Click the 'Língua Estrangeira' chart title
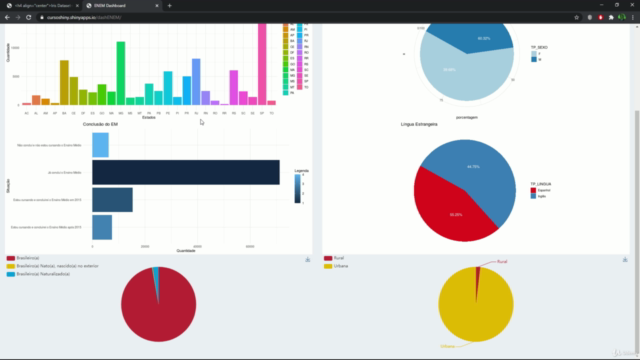640x360 pixels. 419,124
